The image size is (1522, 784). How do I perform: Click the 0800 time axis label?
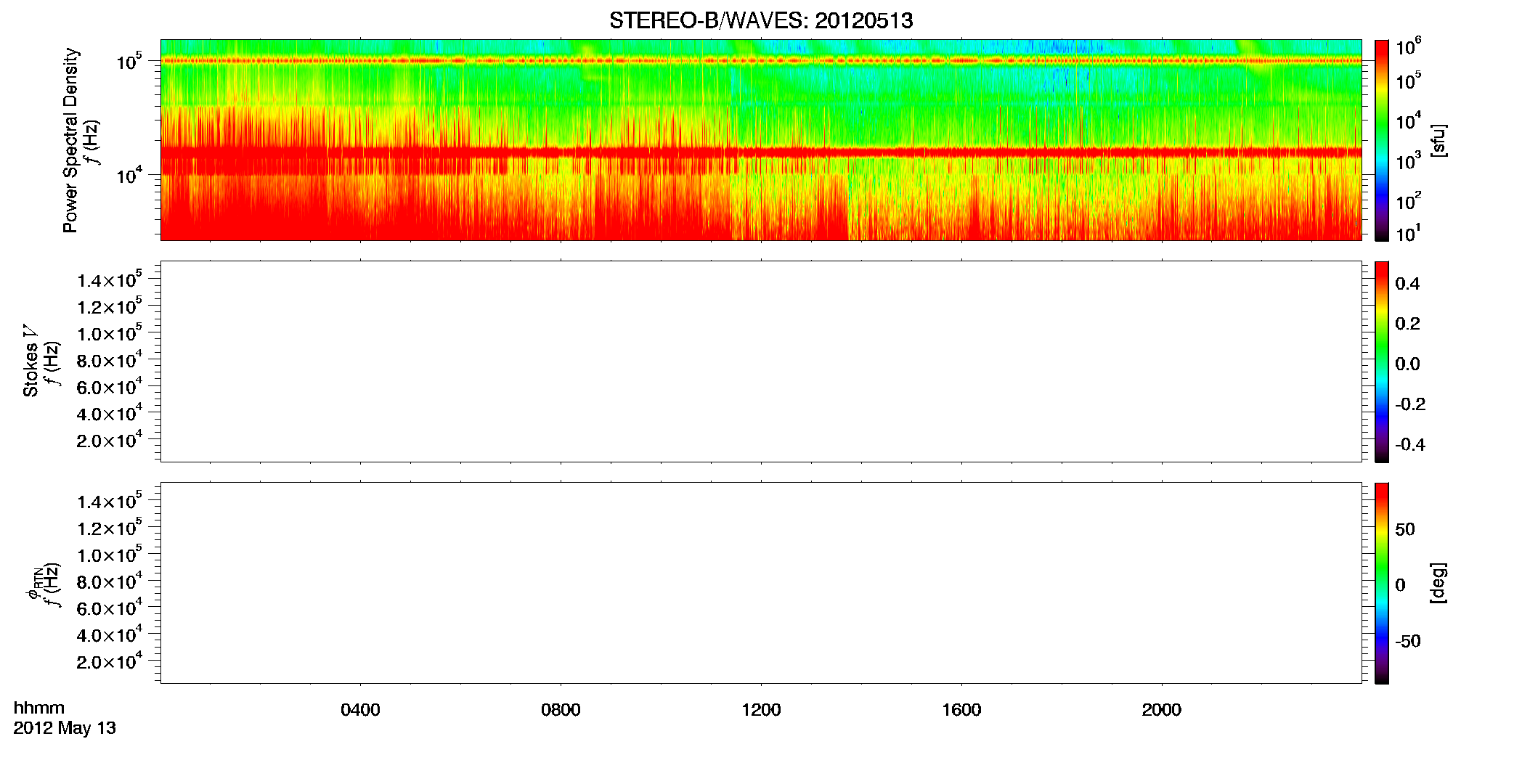561,710
